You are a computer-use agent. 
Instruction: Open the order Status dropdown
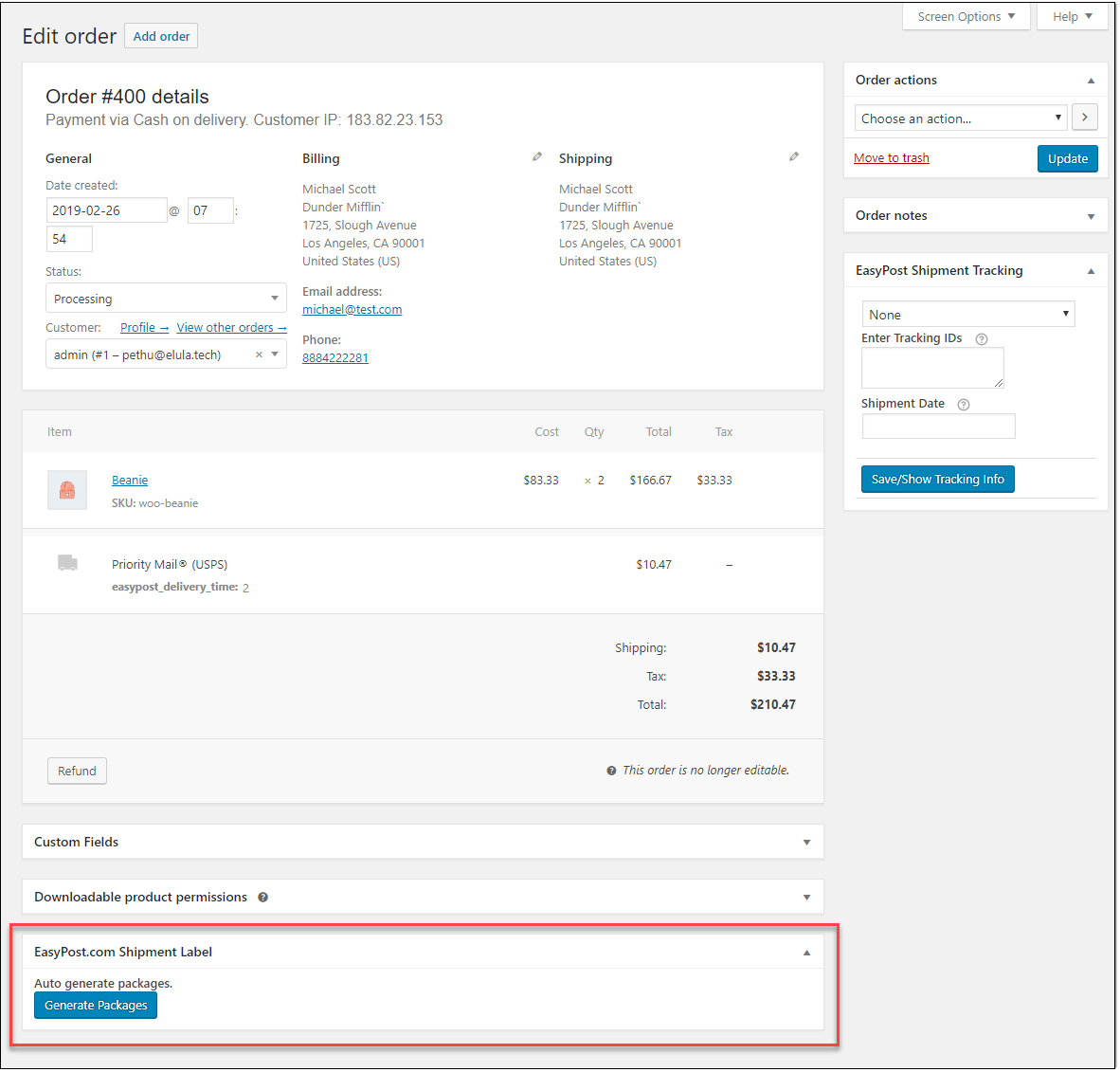(166, 298)
